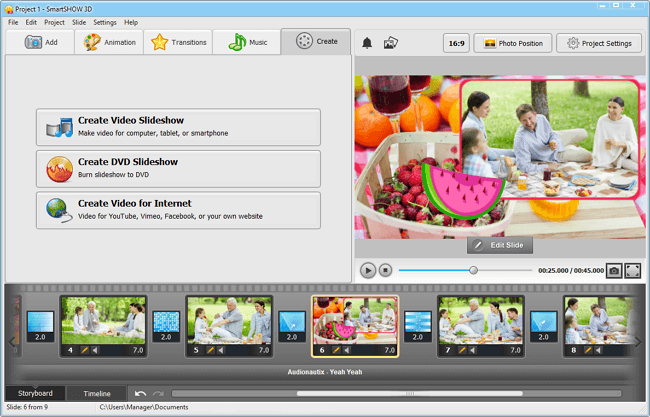Choose Create Video Slideshow
Image resolution: width=650 pixels, height=417 pixels.
coord(178,127)
